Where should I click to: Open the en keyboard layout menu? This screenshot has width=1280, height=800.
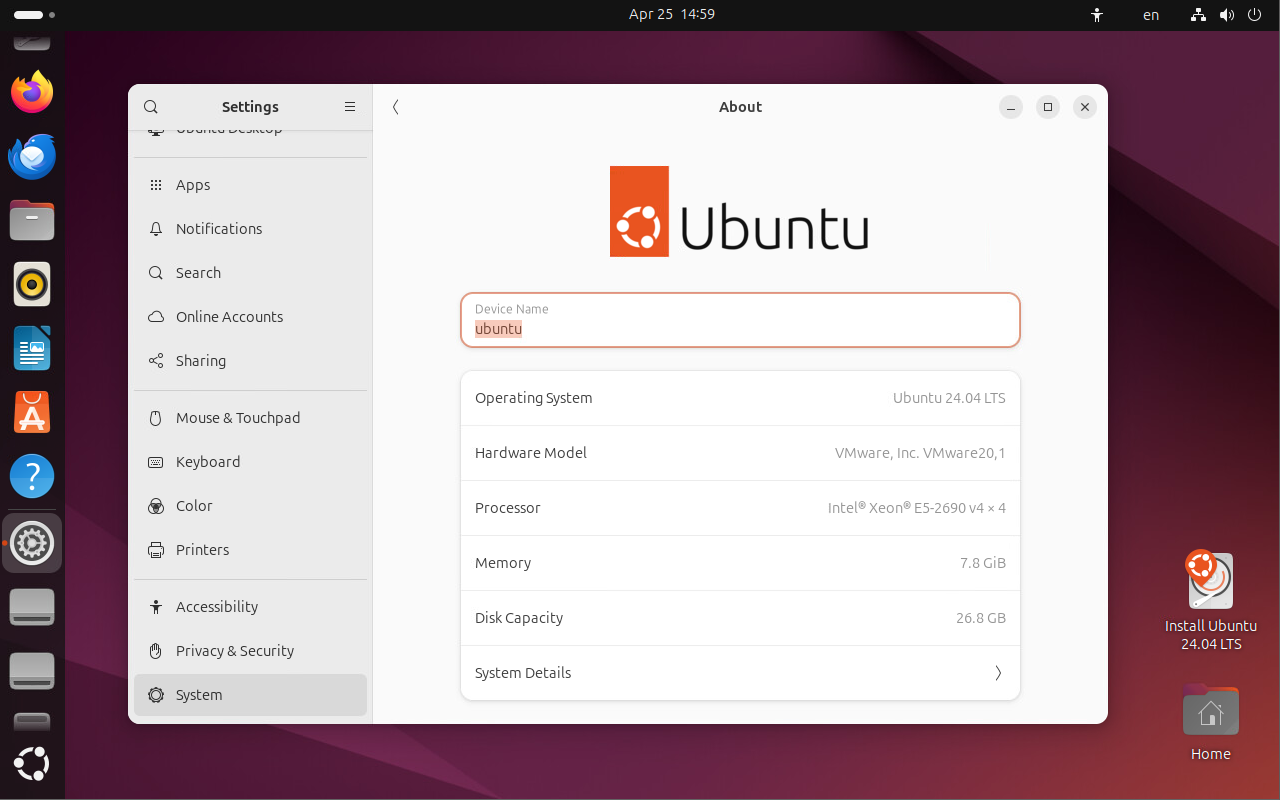point(1151,15)
